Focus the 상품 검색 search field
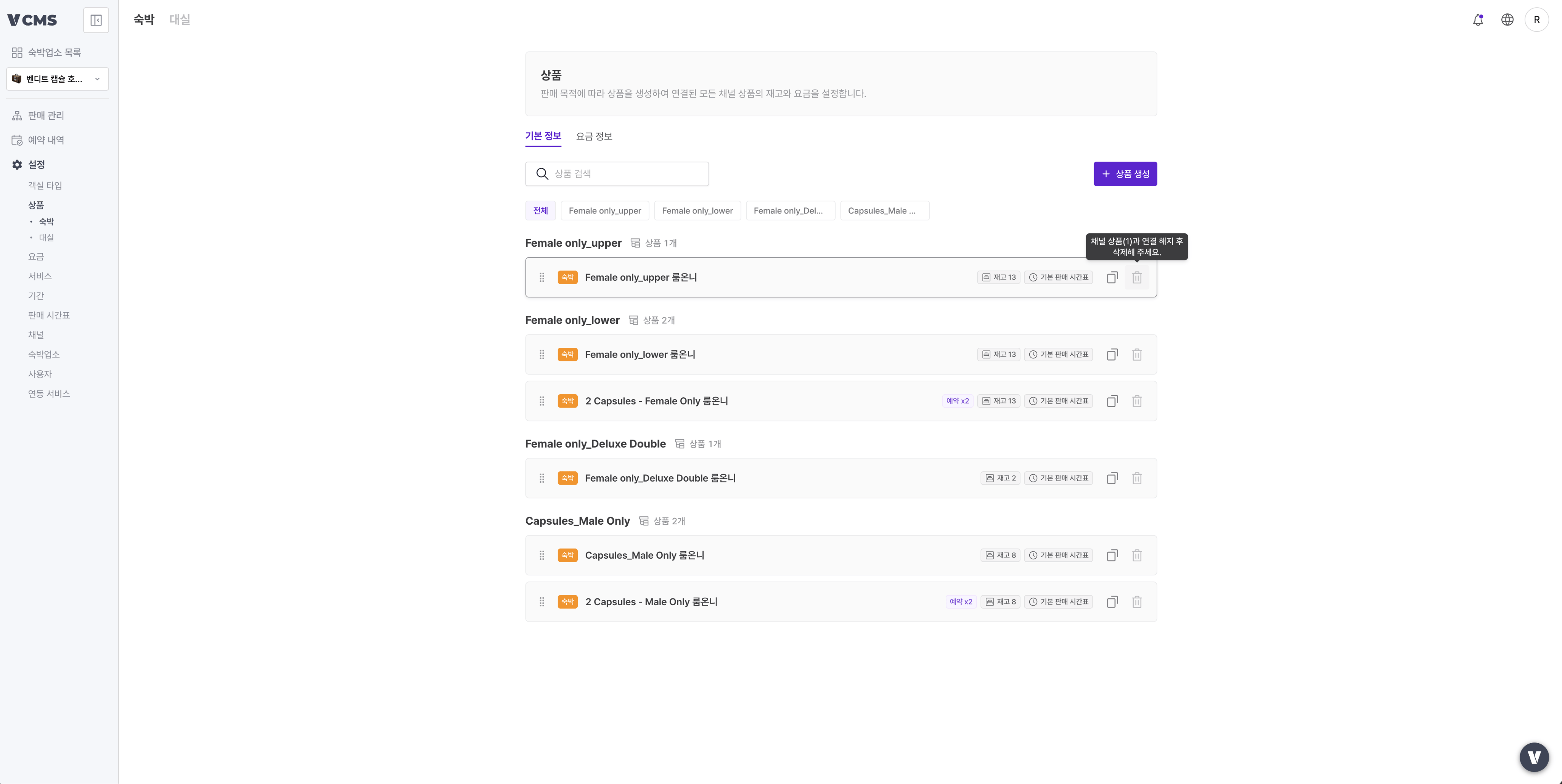 [x=617, y=174]
